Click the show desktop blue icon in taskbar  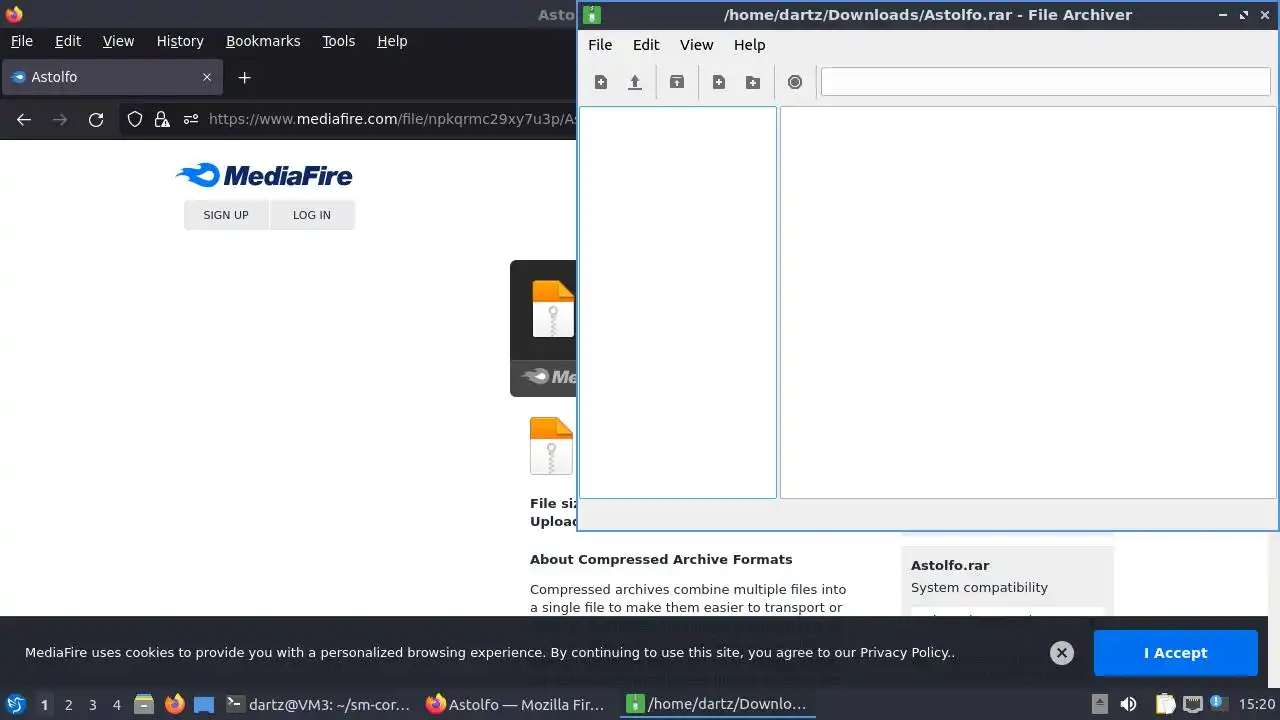[204, 705]
